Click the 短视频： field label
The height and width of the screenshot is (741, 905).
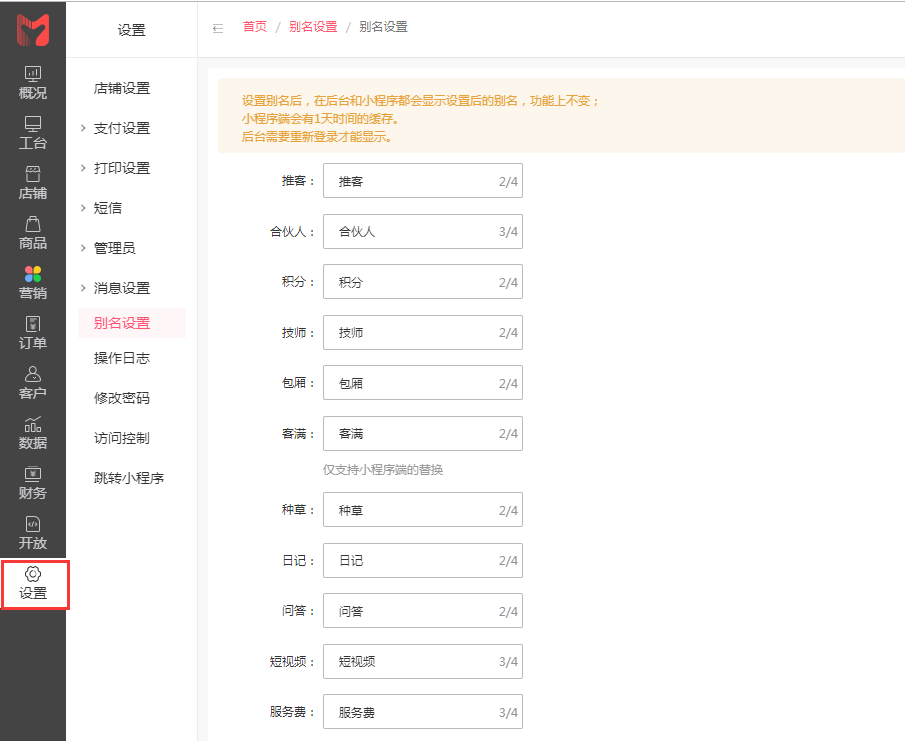(x=293, y=661)
